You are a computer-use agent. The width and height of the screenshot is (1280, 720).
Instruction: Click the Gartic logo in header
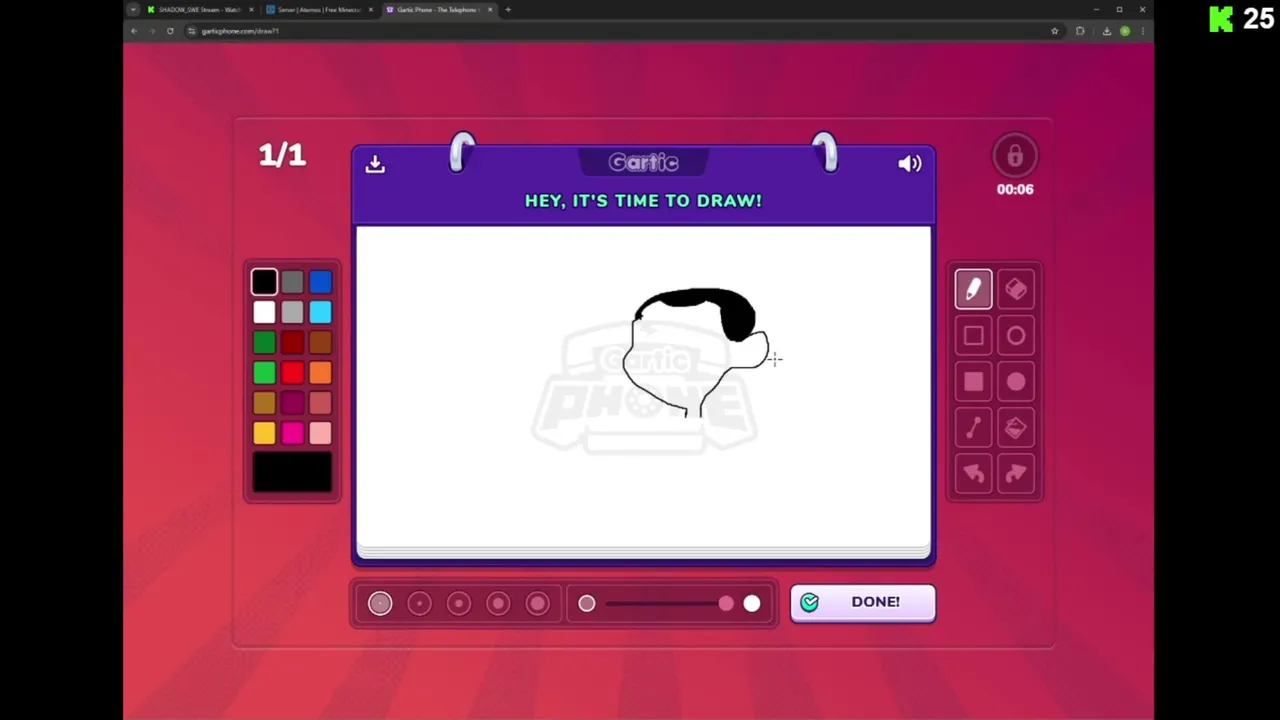[644, 162]
